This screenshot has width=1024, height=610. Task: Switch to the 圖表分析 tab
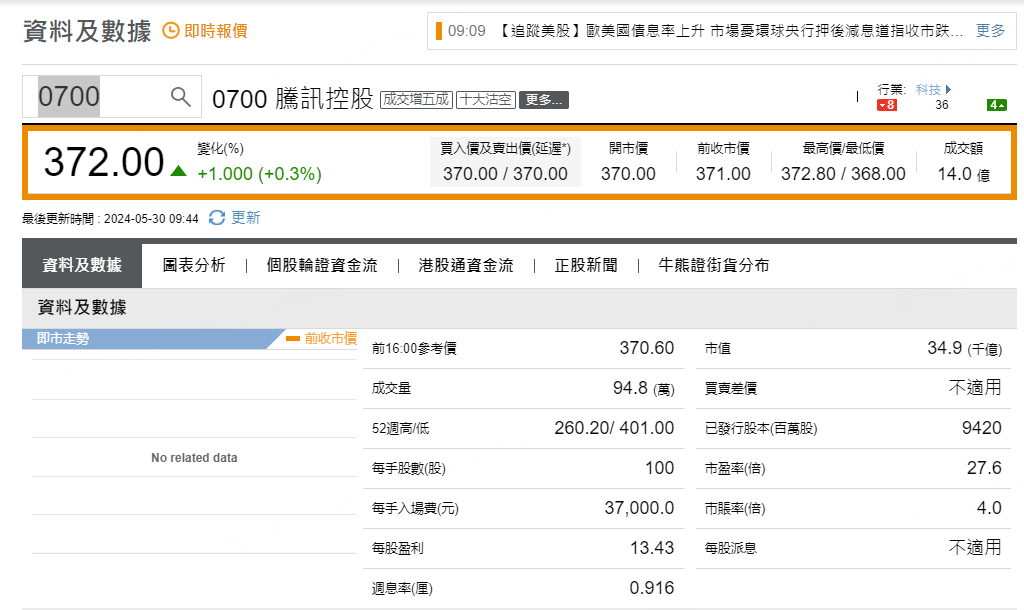[194, 265]
